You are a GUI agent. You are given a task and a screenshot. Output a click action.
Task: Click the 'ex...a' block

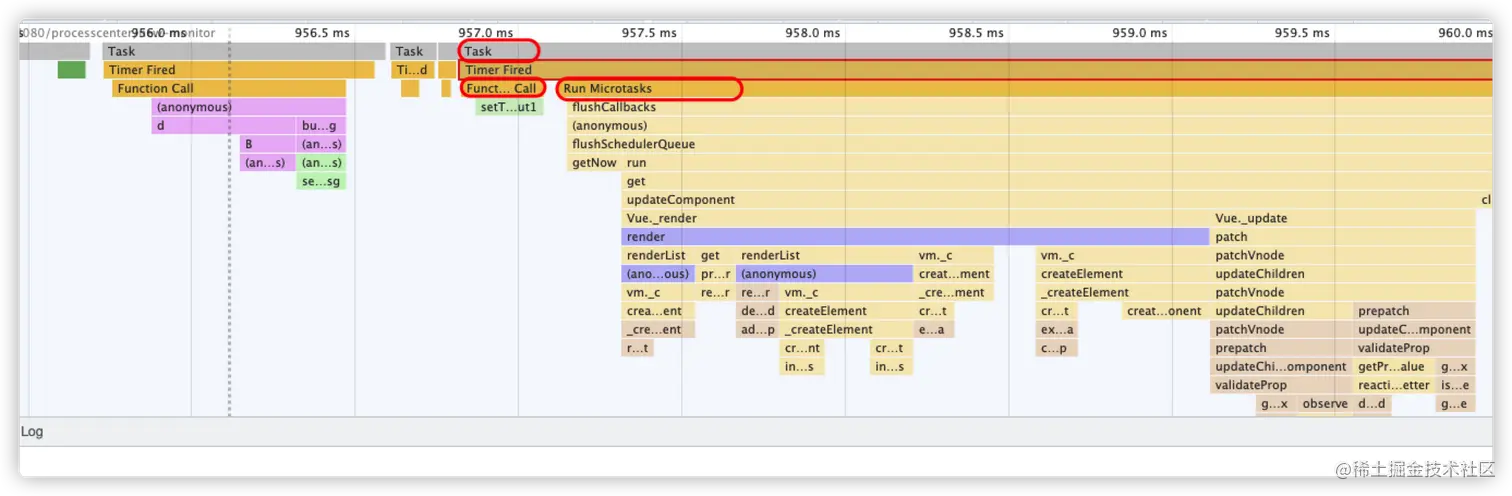pos(1056,329)
